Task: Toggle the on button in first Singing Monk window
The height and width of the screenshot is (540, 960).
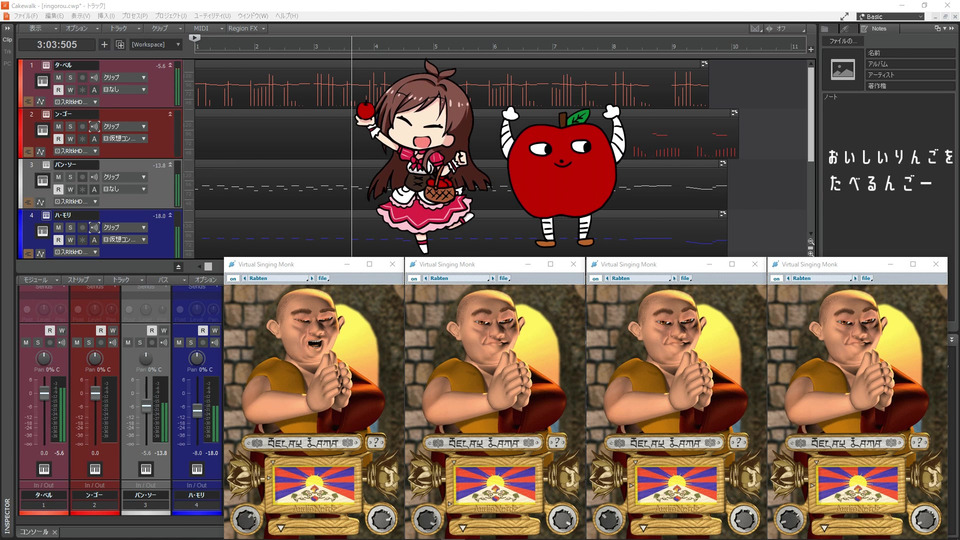Action: [233, 279]
